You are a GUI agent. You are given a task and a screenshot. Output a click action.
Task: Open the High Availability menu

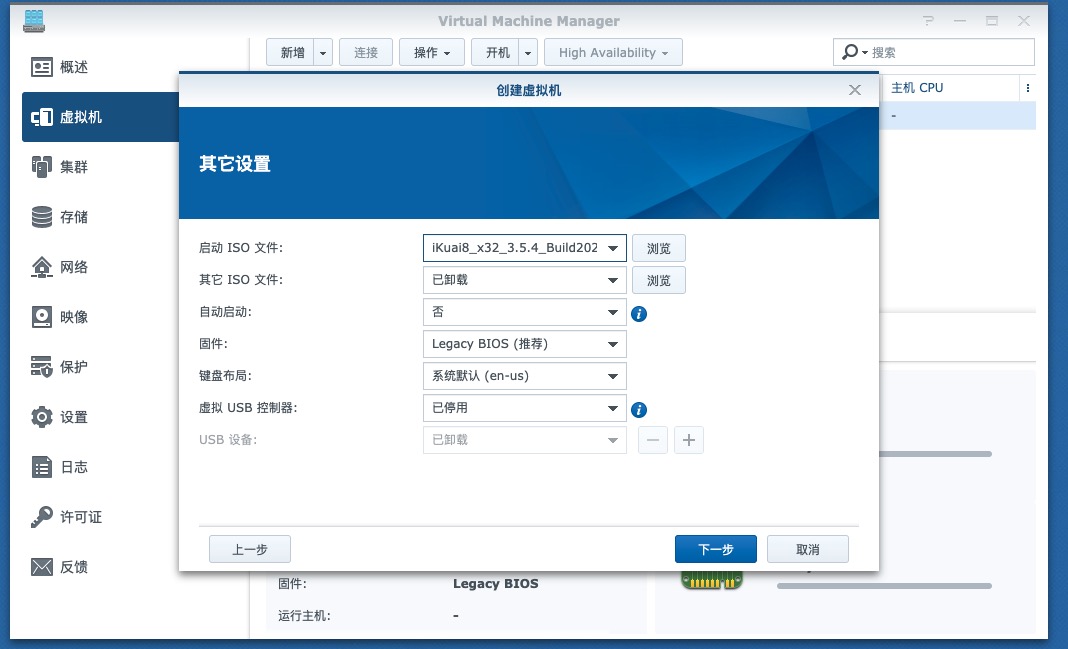(613, 52)
